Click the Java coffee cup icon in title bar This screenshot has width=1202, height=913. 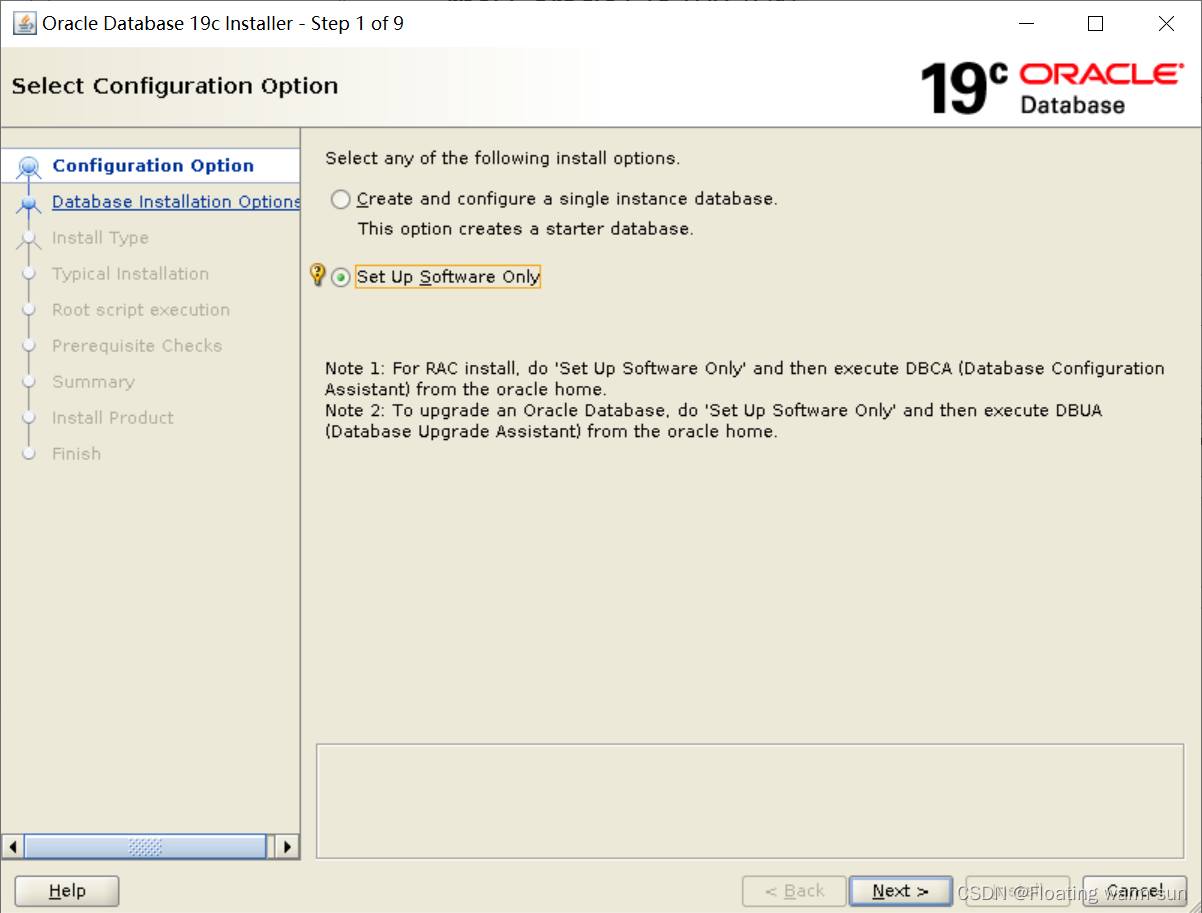22,22
